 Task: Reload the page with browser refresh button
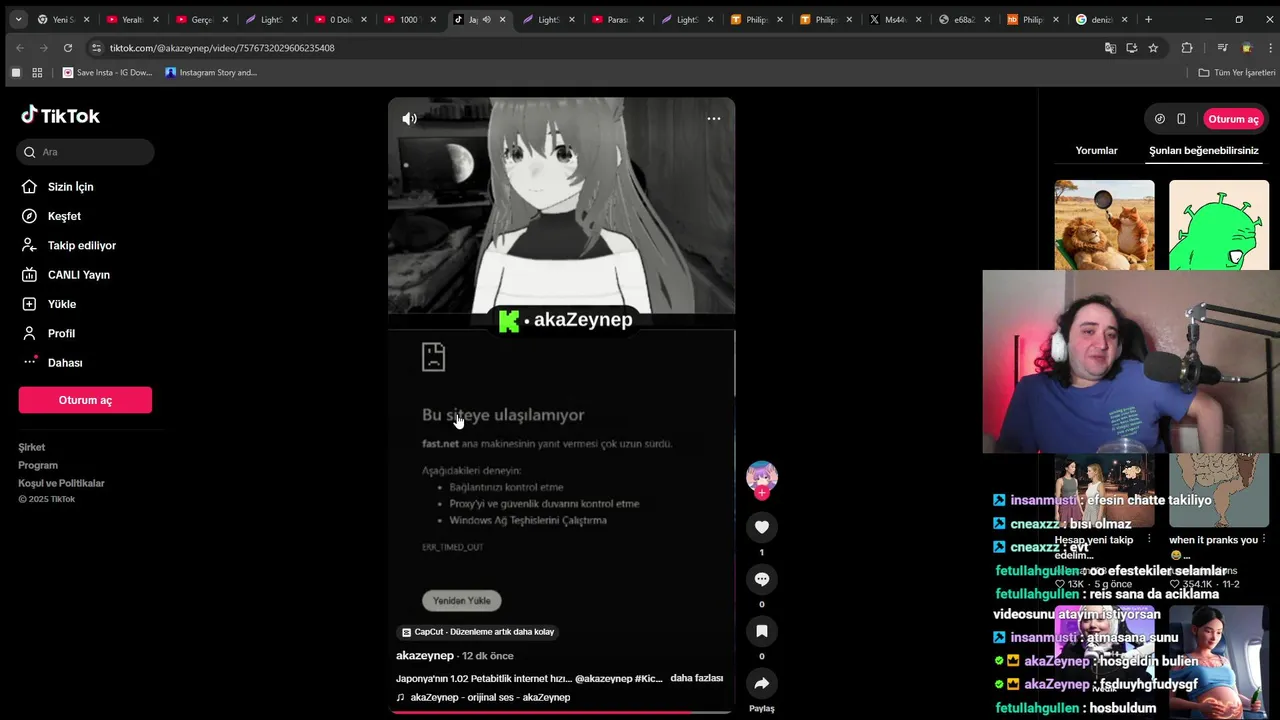pos(68,48)
